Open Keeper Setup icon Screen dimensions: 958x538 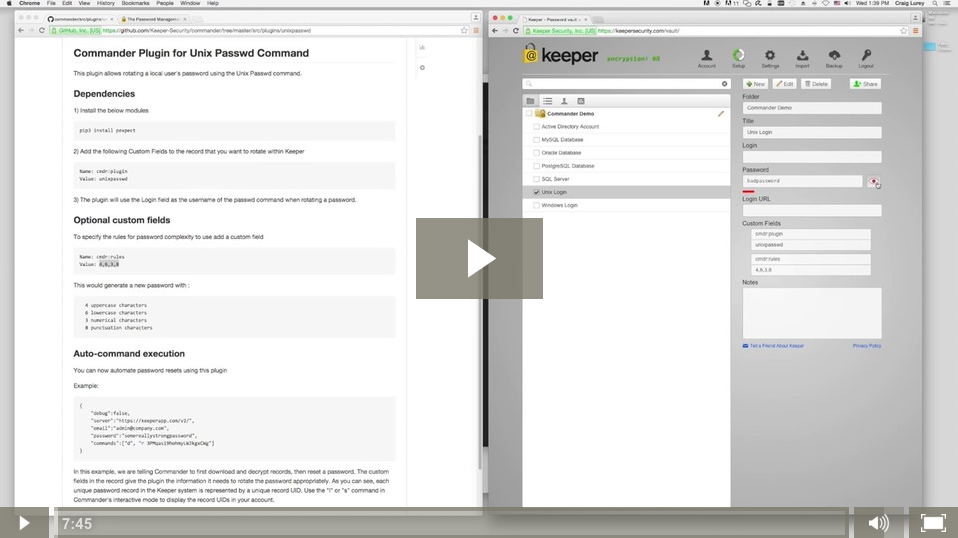(x=739, y=58)
